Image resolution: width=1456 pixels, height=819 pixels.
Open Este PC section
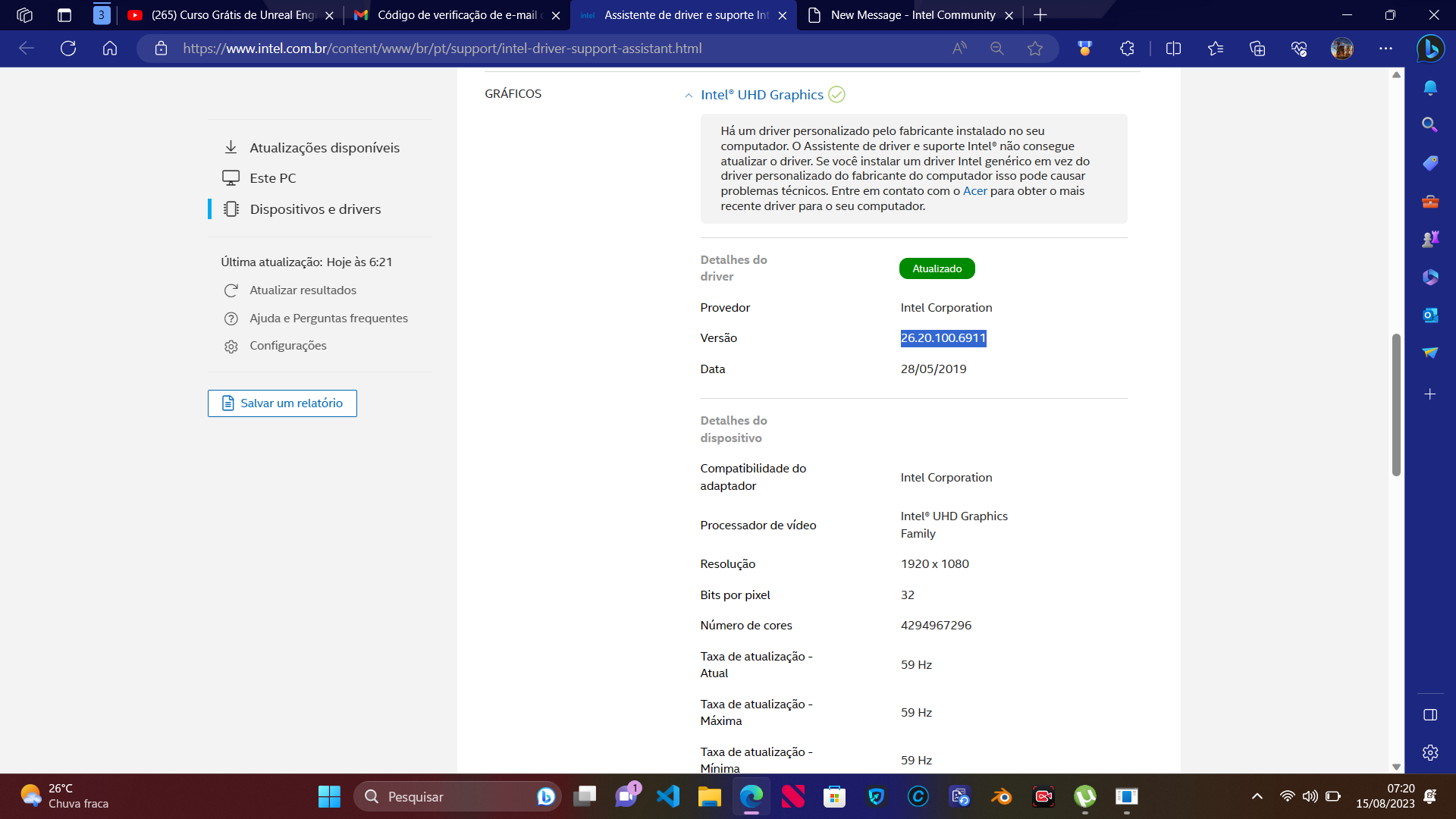pos(273,178)
